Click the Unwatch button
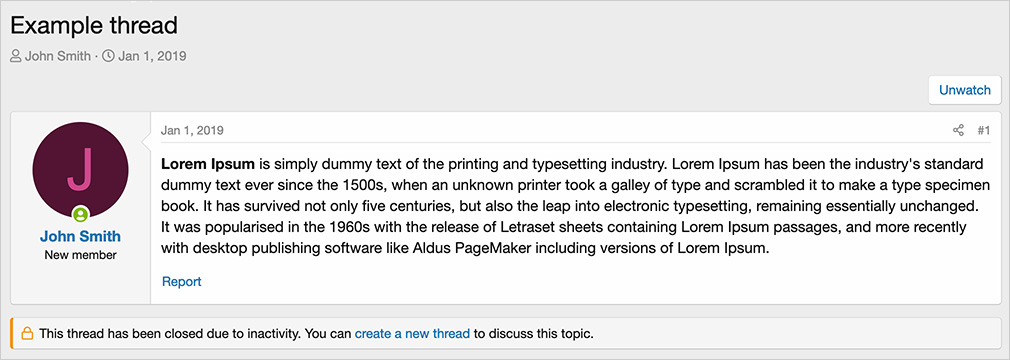Viewport: 1010px width, 360px height. pos(964,90)
